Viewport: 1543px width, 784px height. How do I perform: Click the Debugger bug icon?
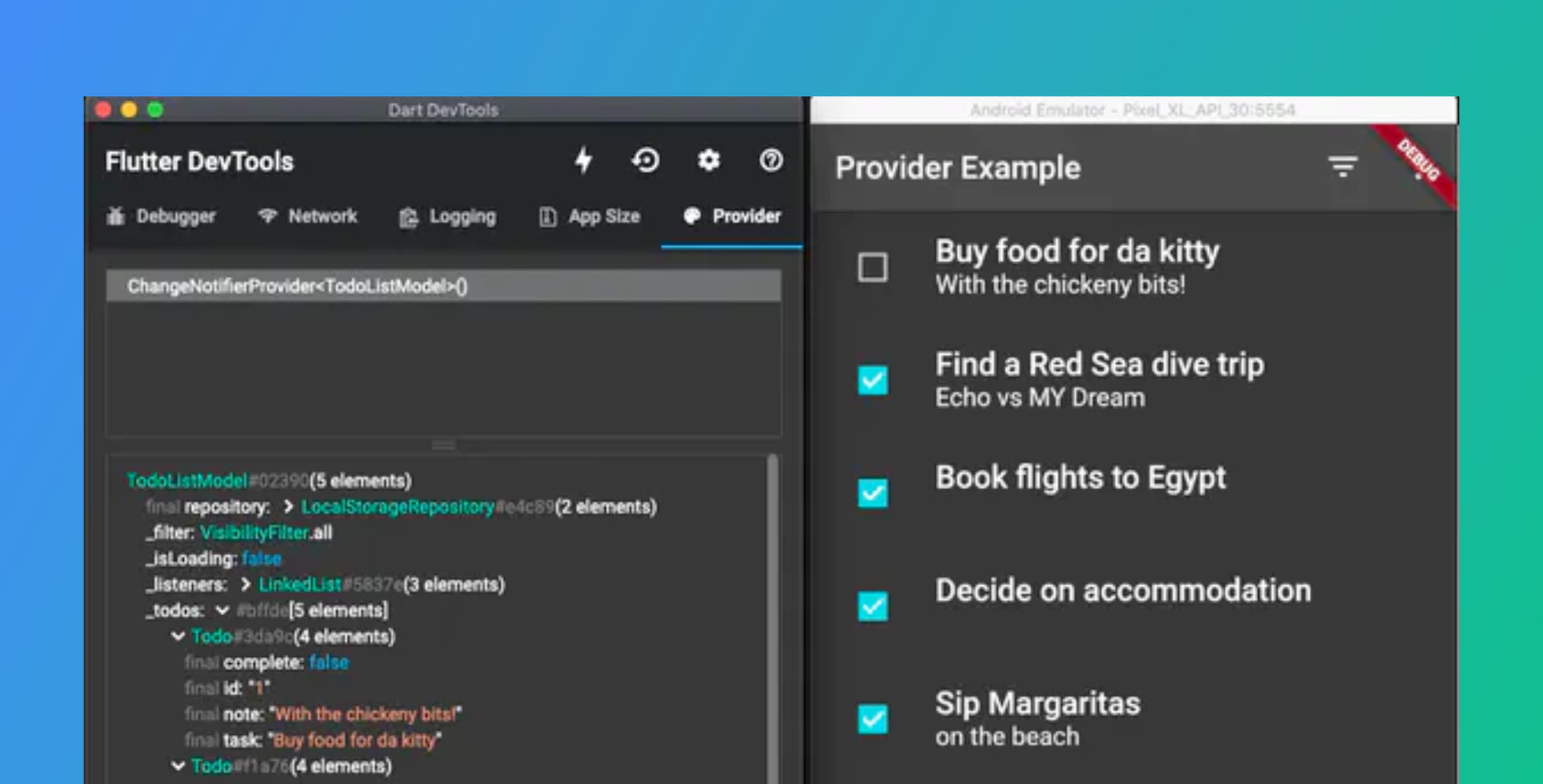click(115, 217)
